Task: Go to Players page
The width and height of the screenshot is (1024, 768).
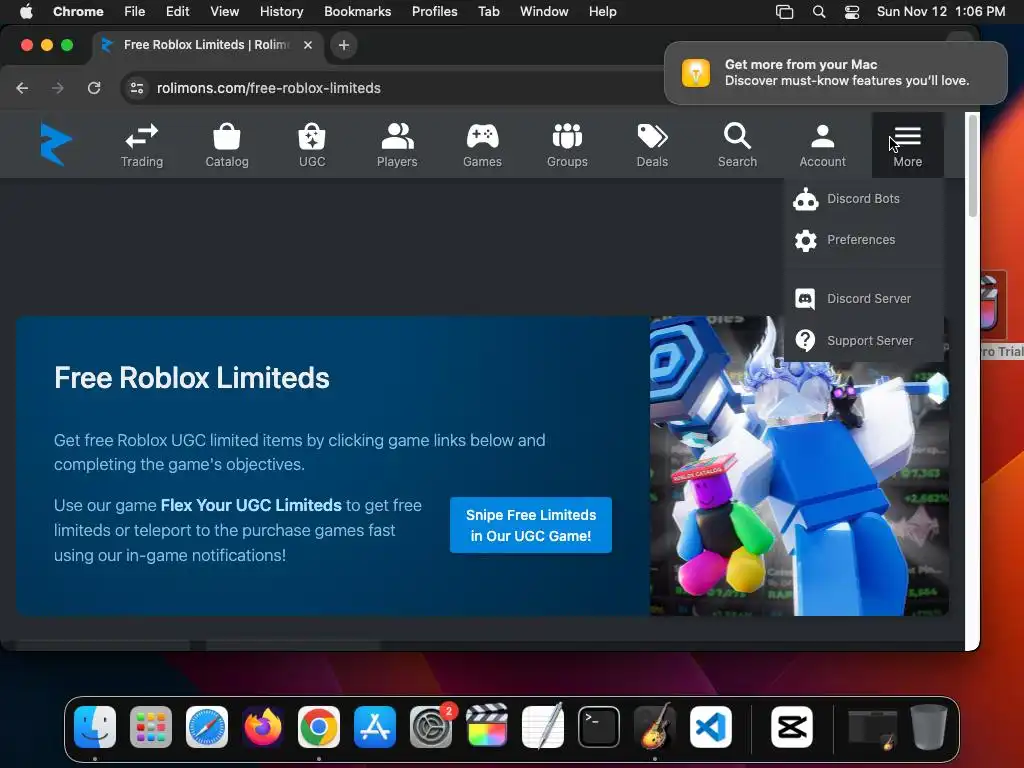Action: pyautogui.click(x=397, y=145)
